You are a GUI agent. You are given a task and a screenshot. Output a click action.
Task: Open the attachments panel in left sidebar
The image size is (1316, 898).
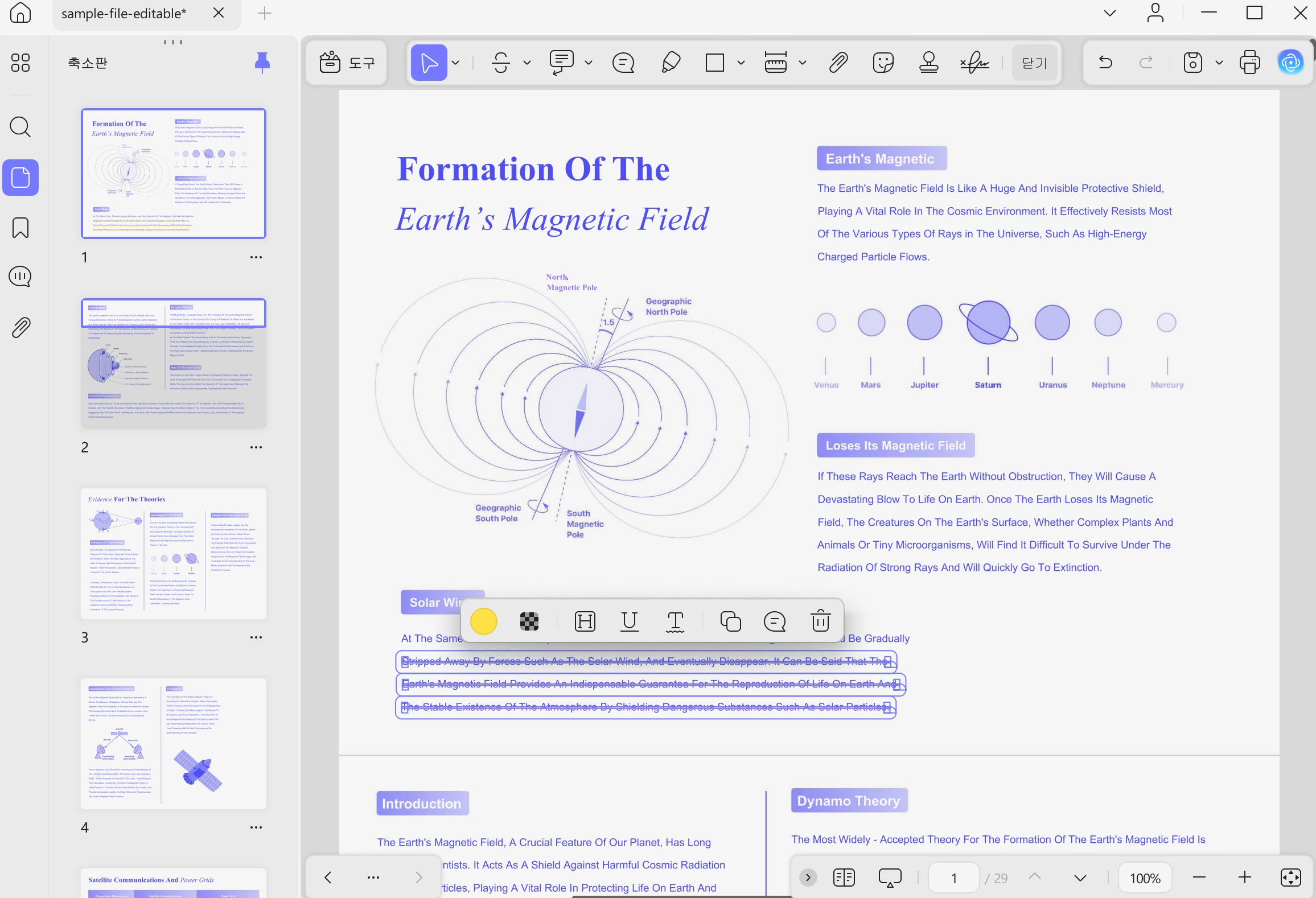coord(20,328)
